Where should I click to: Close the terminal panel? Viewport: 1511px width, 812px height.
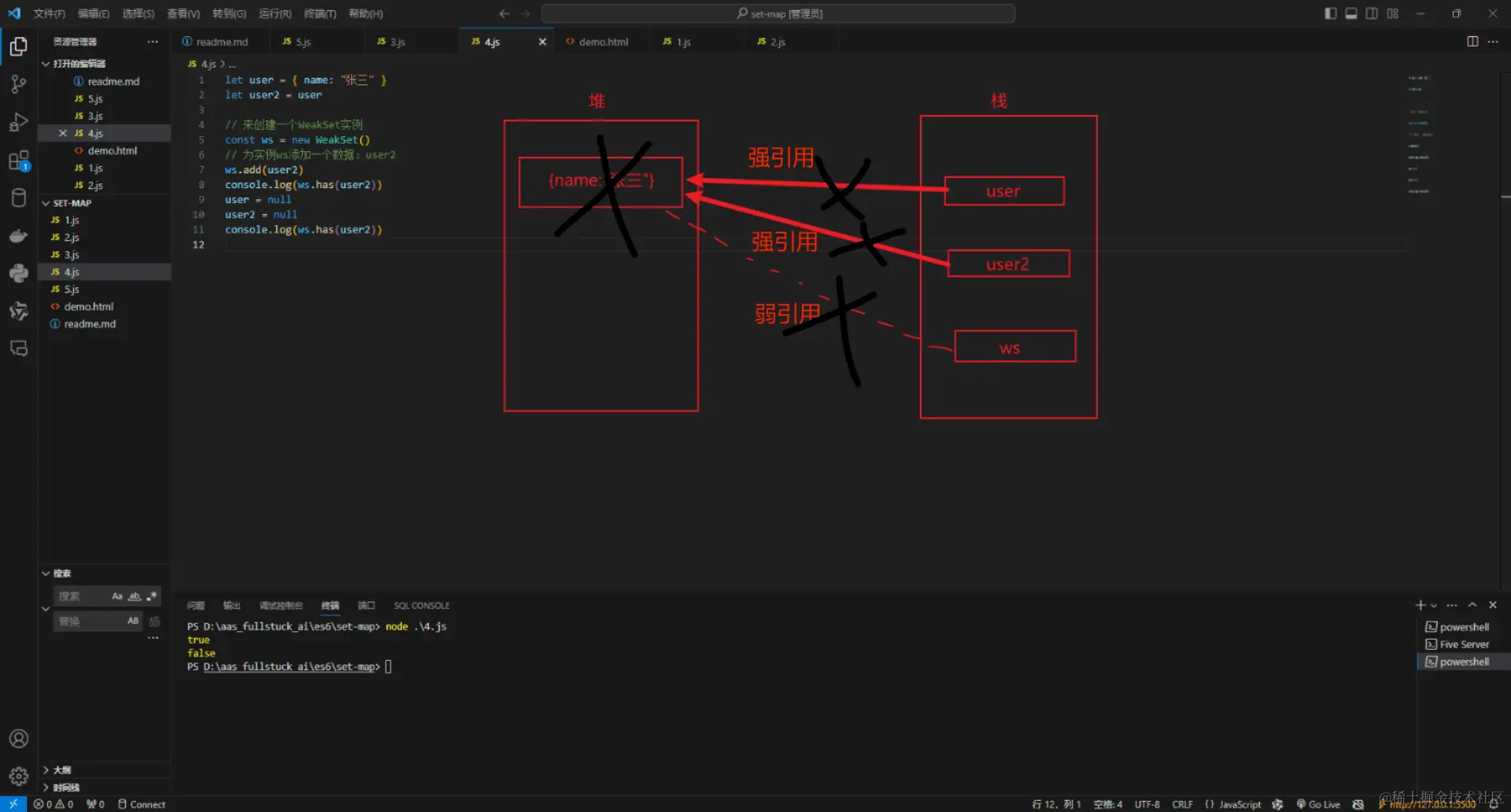point(1493,605)
